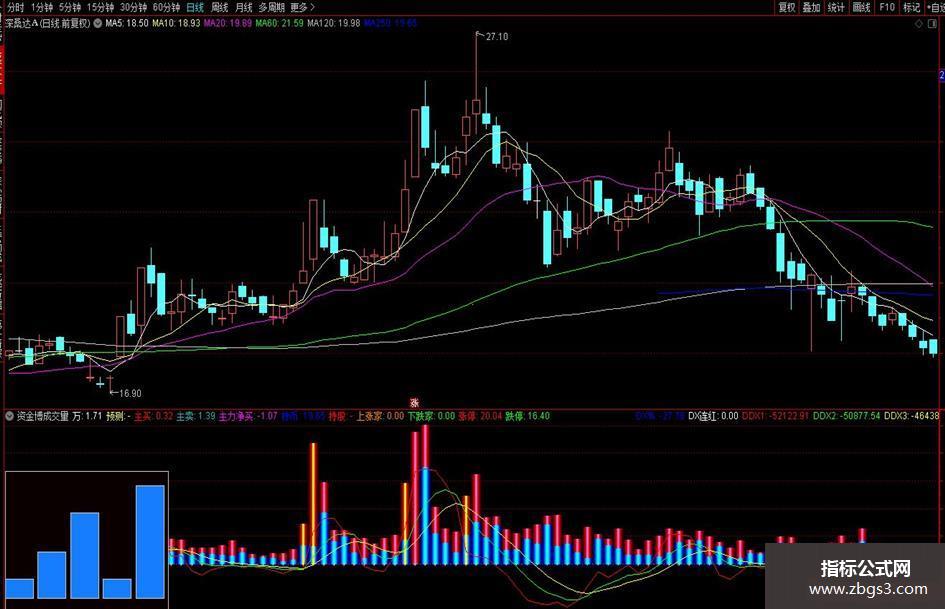
Task: Open the F10 company info button
Action: pos(887,7)
